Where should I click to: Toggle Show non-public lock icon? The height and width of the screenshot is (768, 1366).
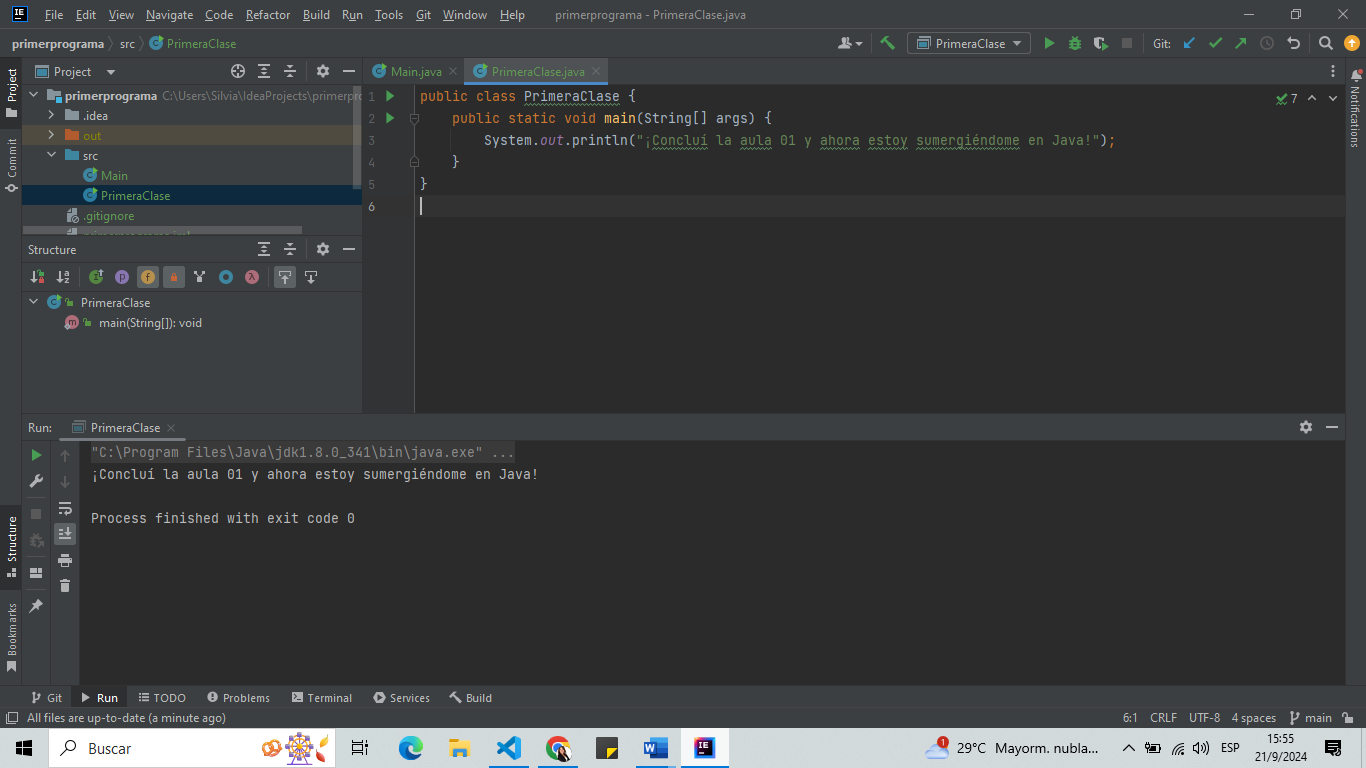(x=174, y=277)
